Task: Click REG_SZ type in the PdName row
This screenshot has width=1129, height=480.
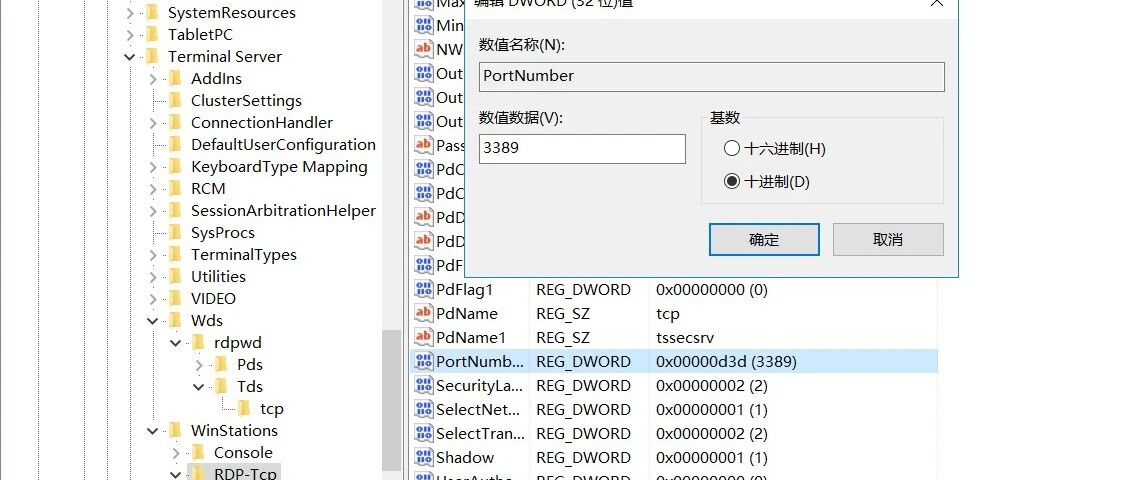Action: (x=563, y=314)
